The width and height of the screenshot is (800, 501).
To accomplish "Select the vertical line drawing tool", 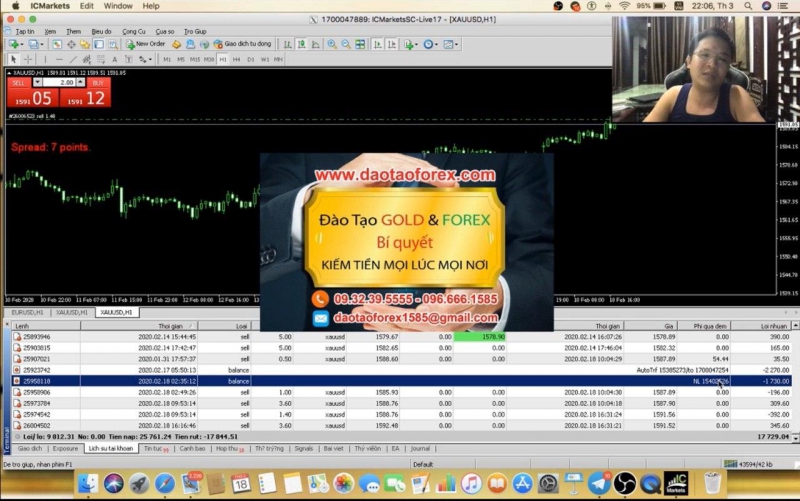I will [45, 59].
